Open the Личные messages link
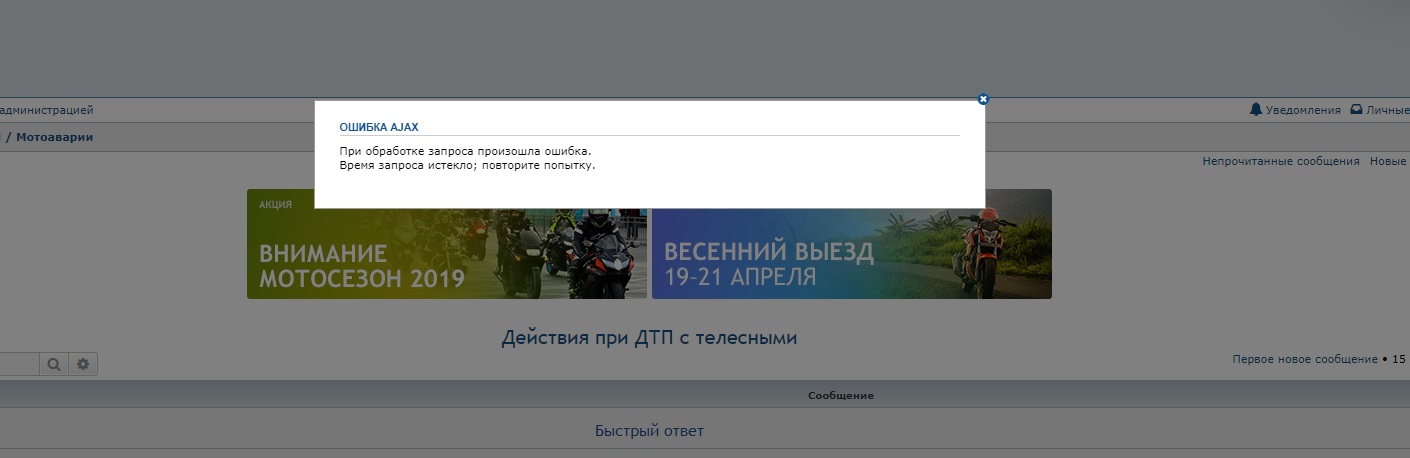 [1387, 110]
